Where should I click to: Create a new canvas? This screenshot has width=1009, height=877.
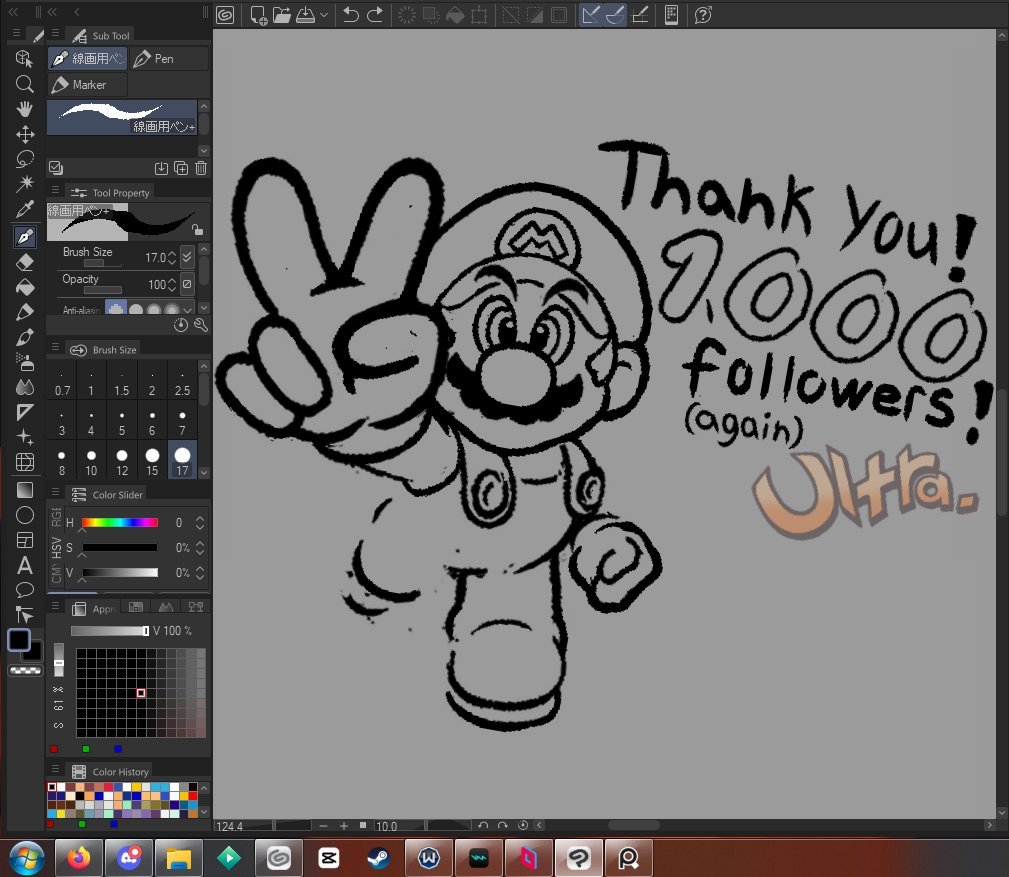pyautogui.click(x=259, y=15)
